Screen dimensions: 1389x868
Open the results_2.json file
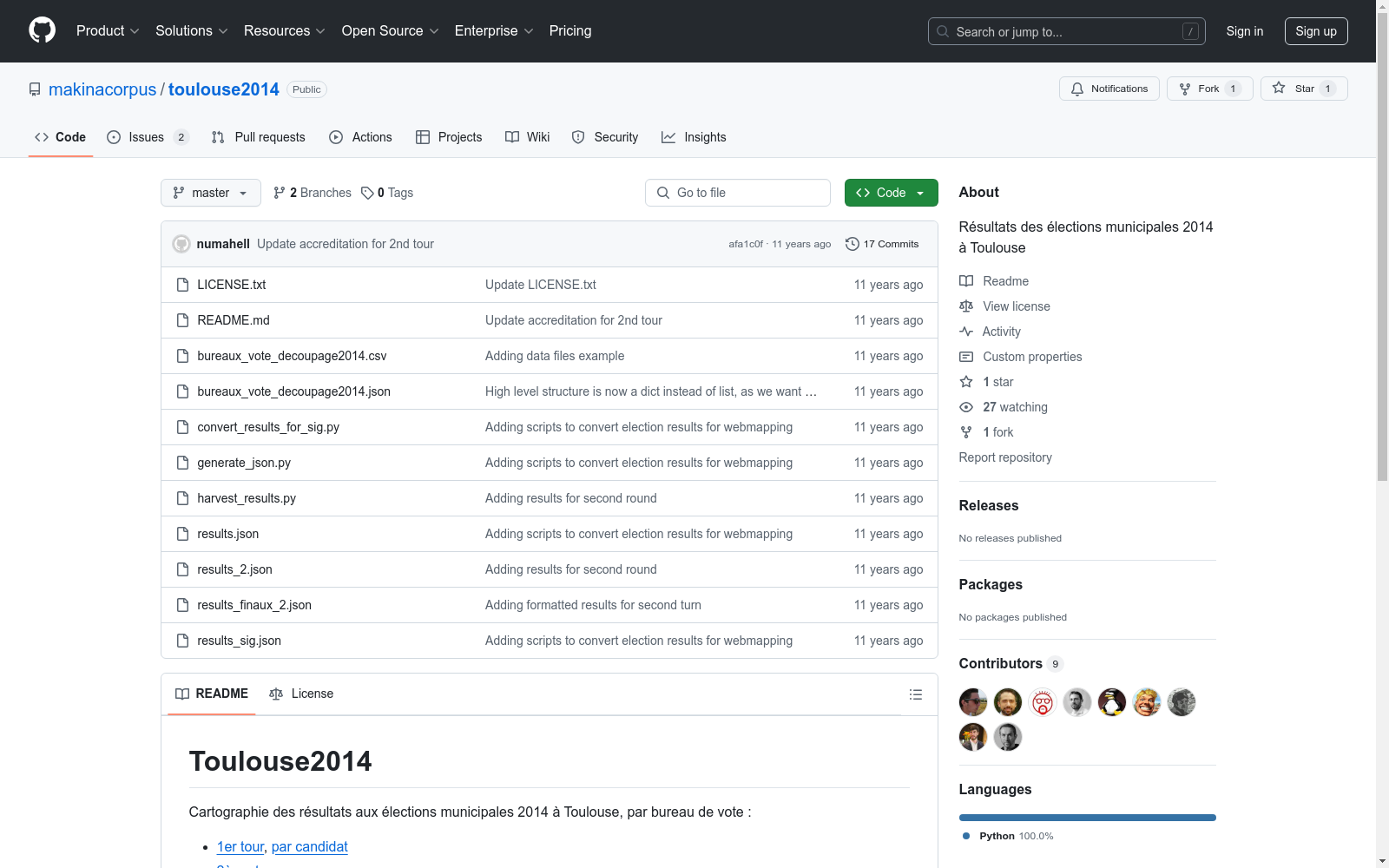pyautogui.click(x=234, y=569)
